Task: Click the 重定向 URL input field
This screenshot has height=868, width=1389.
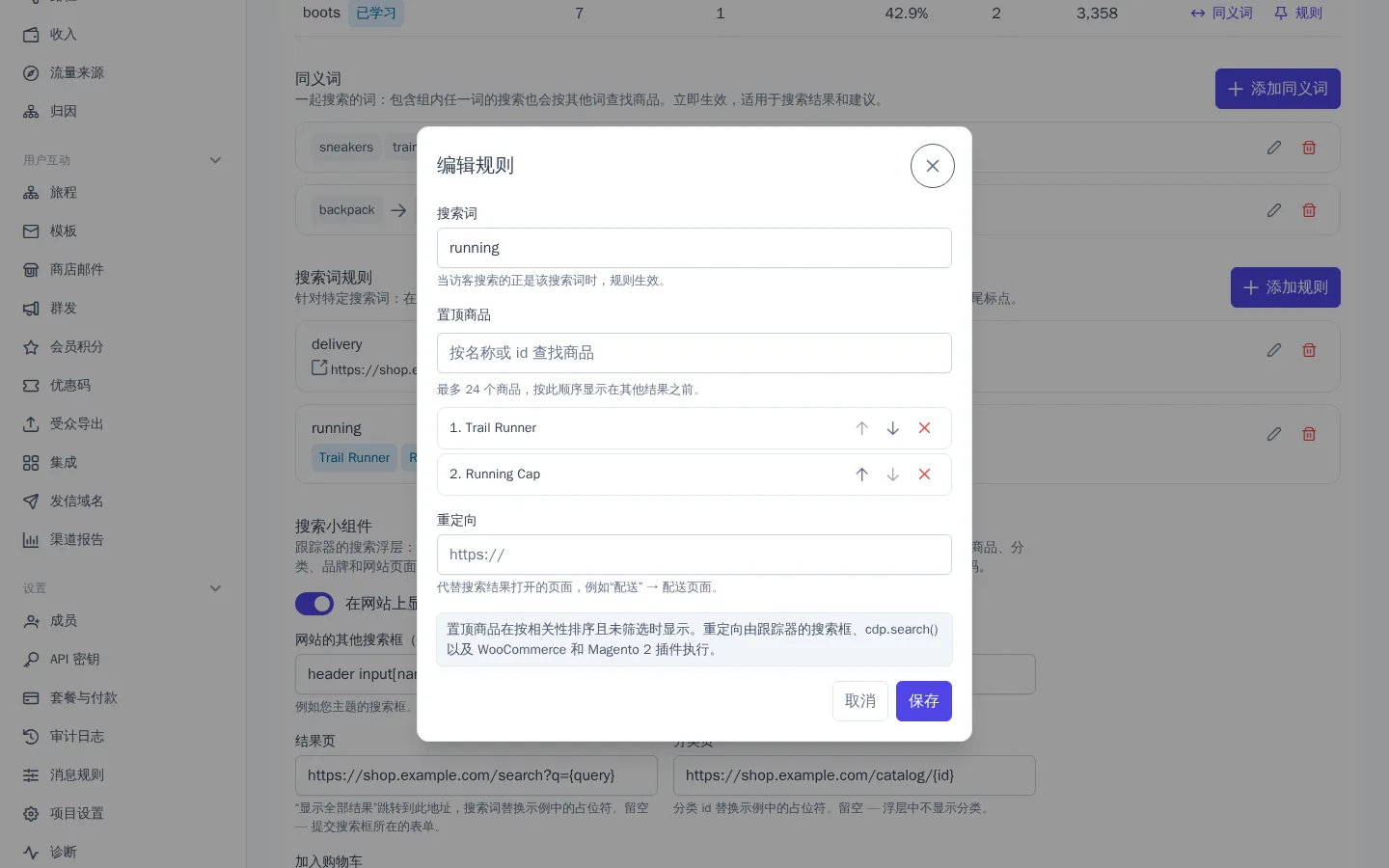Action: [x=694, y=555]
